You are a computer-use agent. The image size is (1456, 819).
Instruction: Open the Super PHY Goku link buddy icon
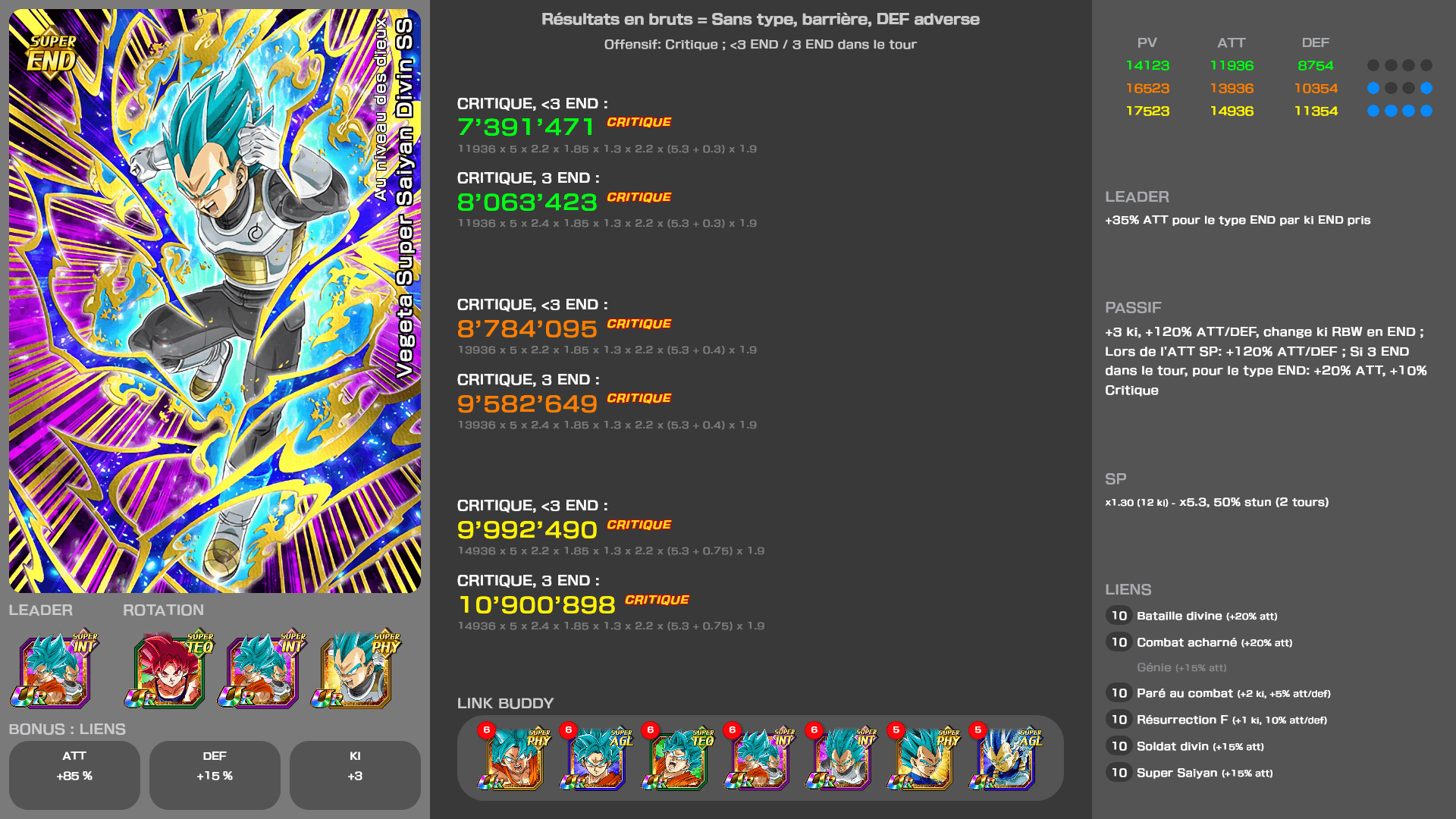(x=514, y=758)
